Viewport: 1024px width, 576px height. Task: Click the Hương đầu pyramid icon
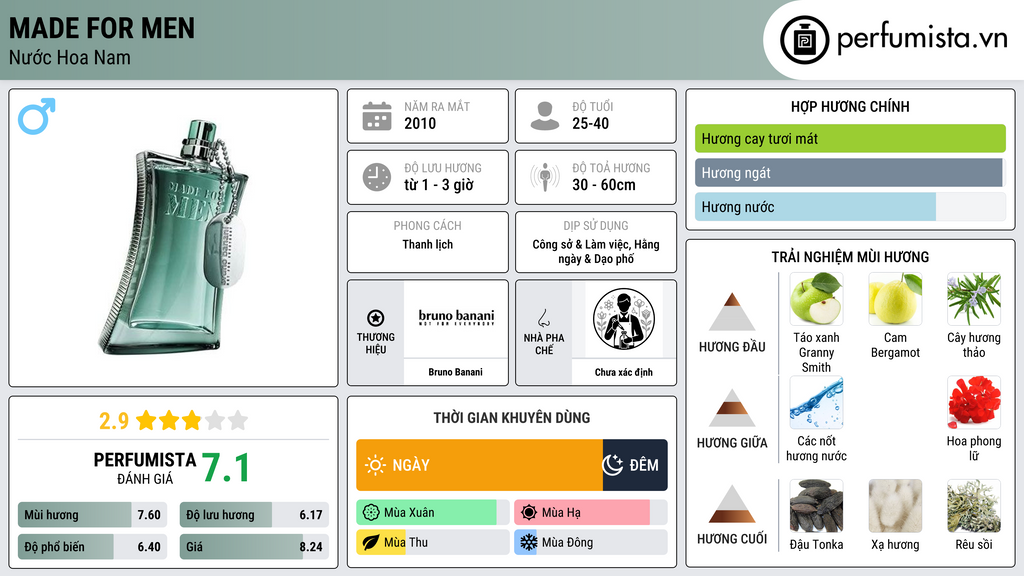coord(732,312)
